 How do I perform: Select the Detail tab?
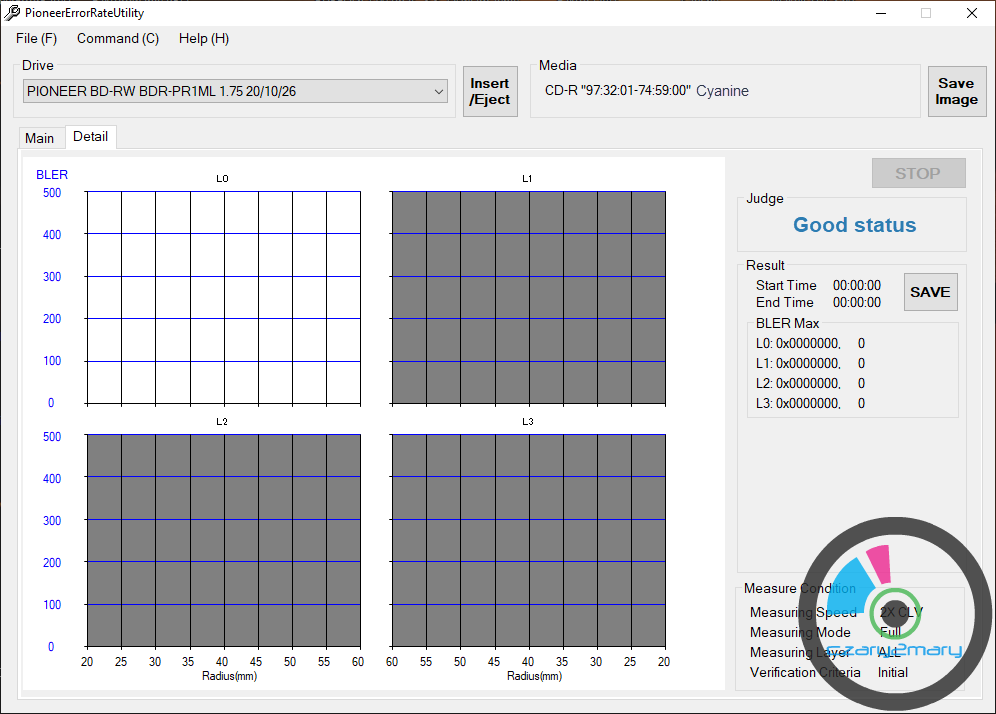click(x=91, y=137)
